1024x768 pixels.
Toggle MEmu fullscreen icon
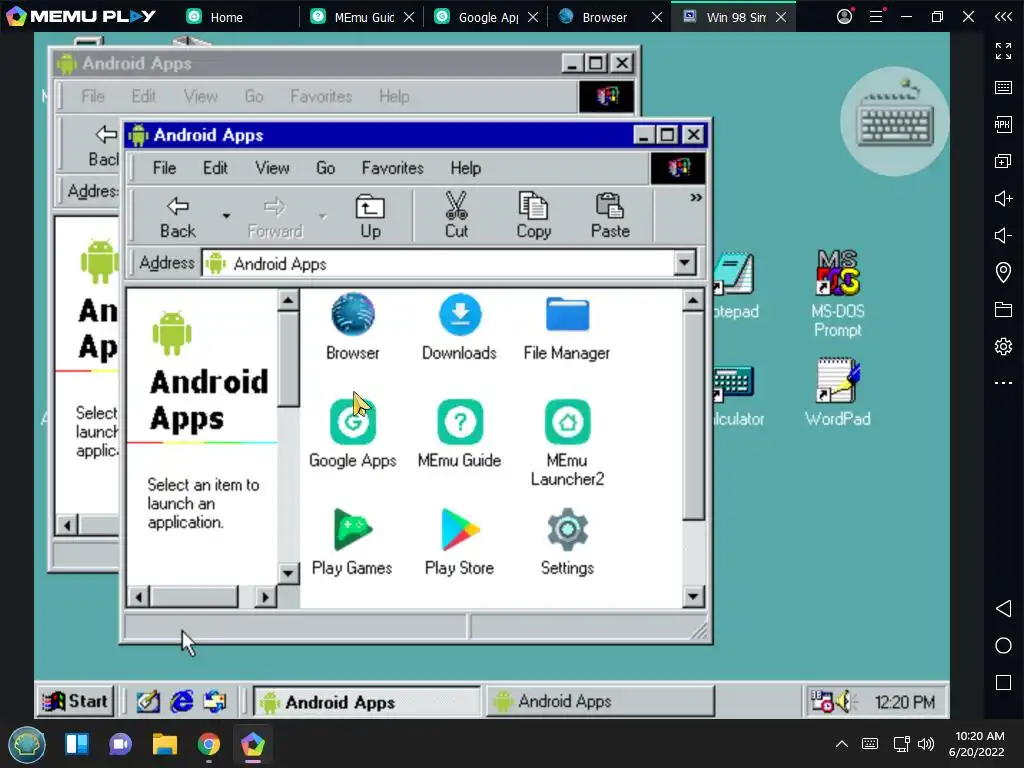click(x=1003, y=51)
